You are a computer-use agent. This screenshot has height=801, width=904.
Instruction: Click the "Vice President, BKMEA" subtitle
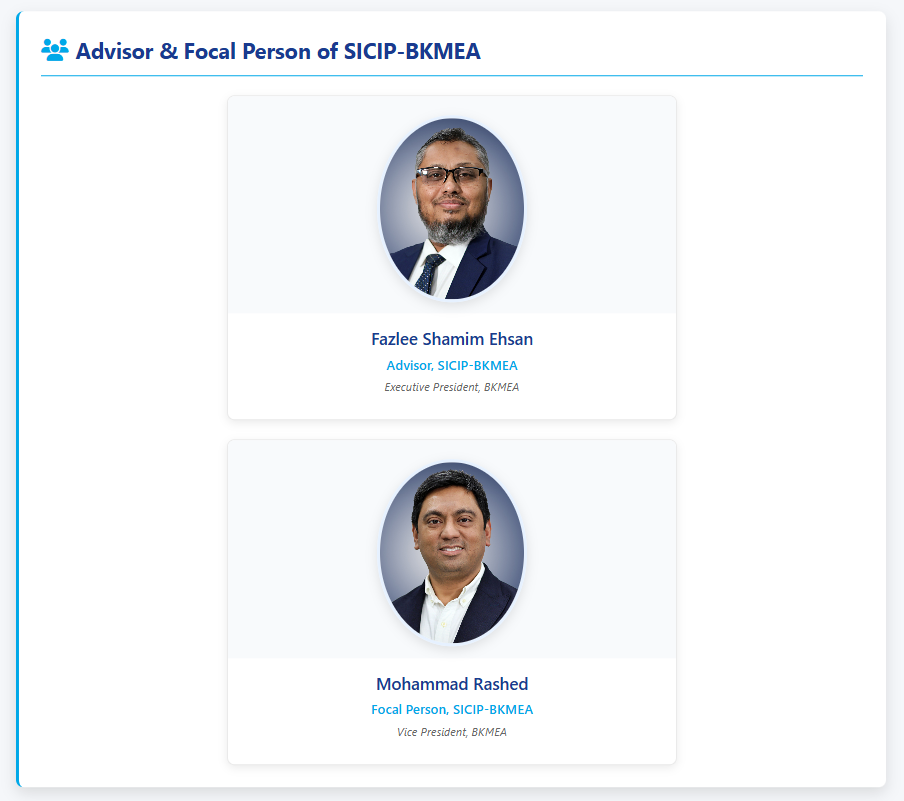(452, 732)
